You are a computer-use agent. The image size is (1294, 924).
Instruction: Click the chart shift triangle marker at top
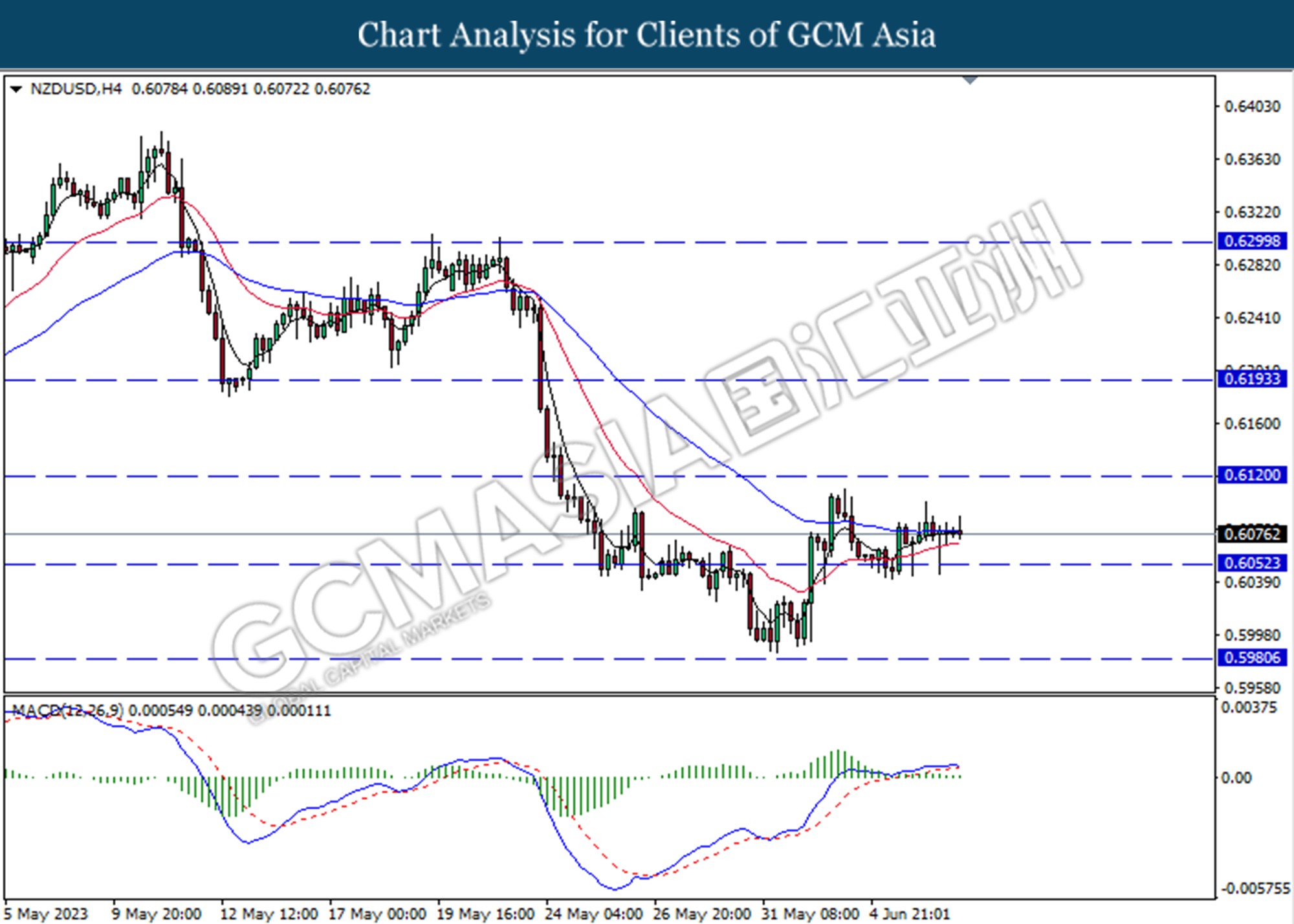pos(970,80)
